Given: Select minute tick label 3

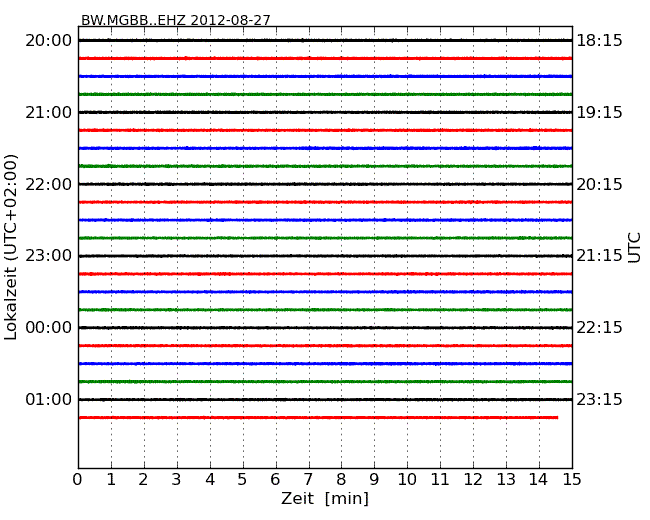Looking at the screenshot, I should pos(177,479).
